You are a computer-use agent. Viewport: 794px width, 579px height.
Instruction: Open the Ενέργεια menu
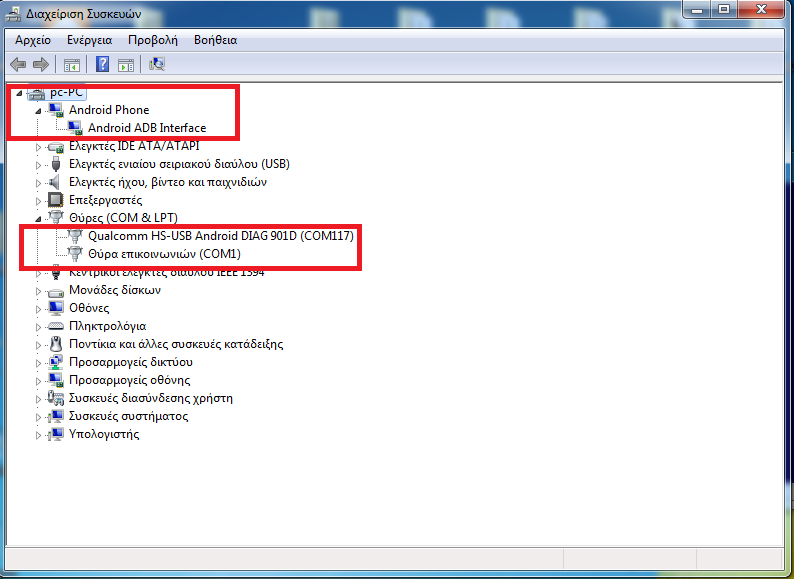[x=89, y=40]
